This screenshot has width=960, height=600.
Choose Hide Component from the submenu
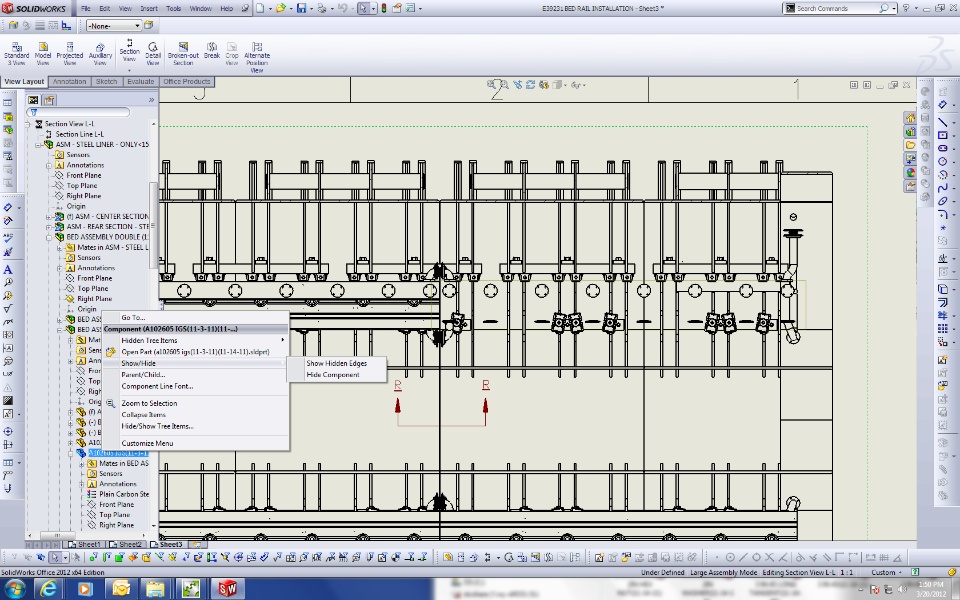pos(333,374)
